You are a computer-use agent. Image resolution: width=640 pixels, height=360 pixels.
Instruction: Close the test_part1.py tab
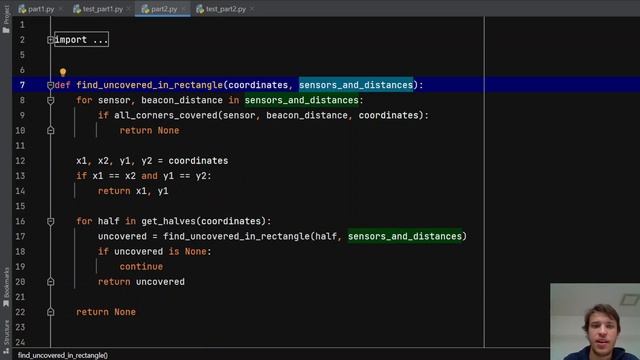click(x=129, y=9)
